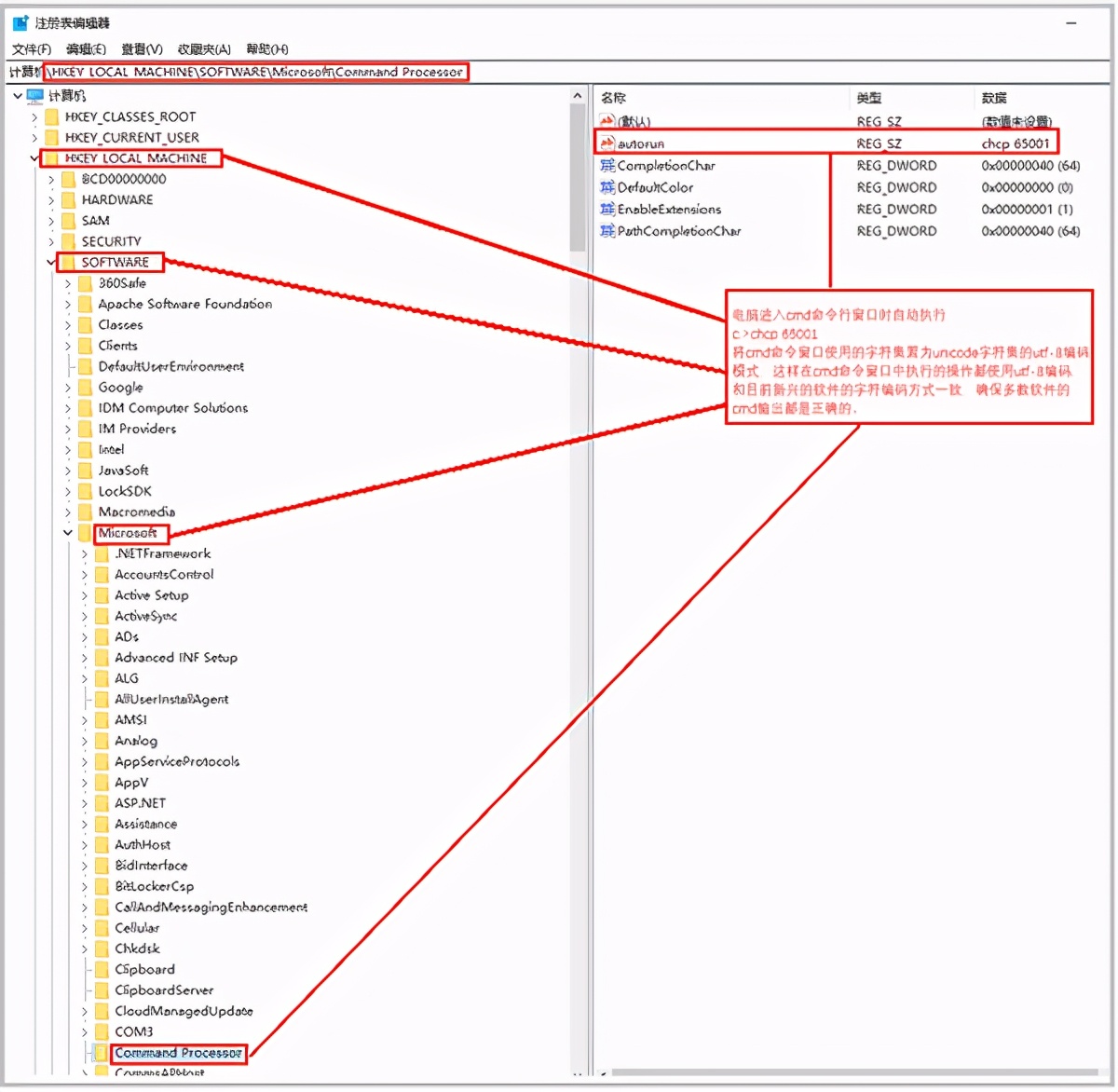Image resolution: width=1118 pixels, height=1092 pixels.
Task: Expand the .NETFramework key
Action: 85,554
